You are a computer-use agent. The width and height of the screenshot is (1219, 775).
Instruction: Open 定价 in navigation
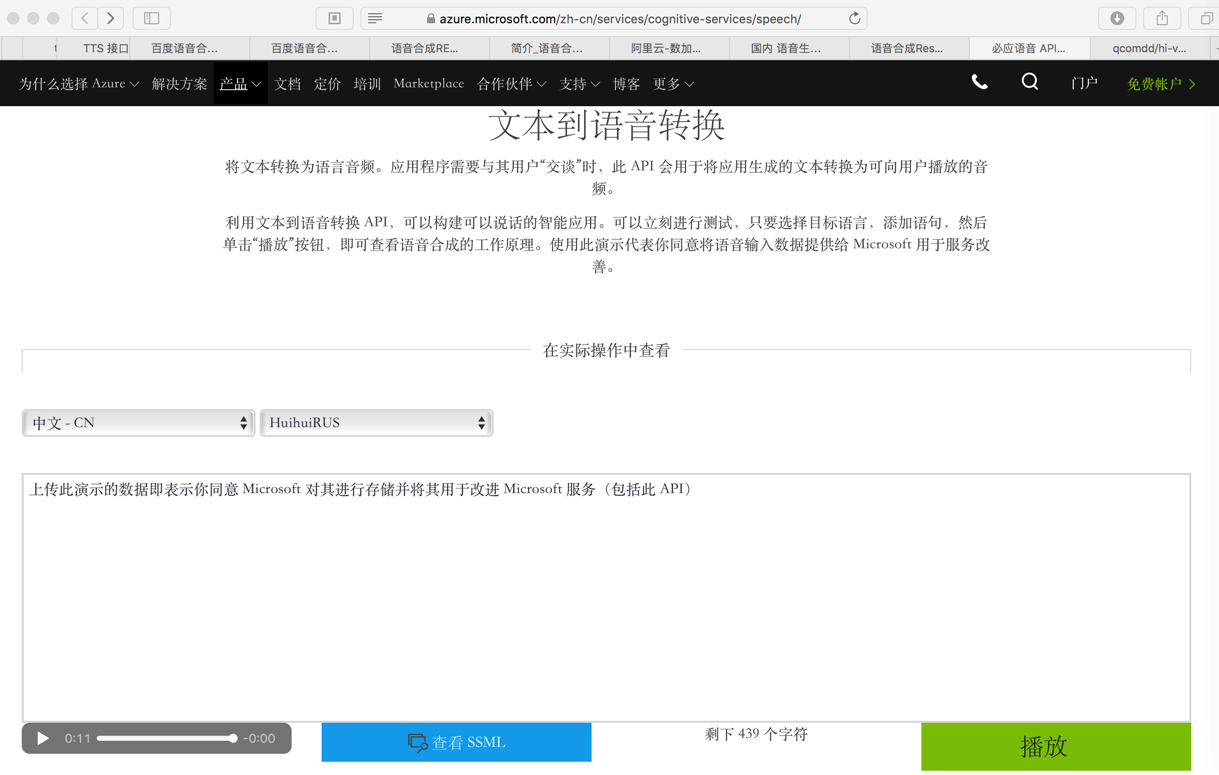coord(327,84)
